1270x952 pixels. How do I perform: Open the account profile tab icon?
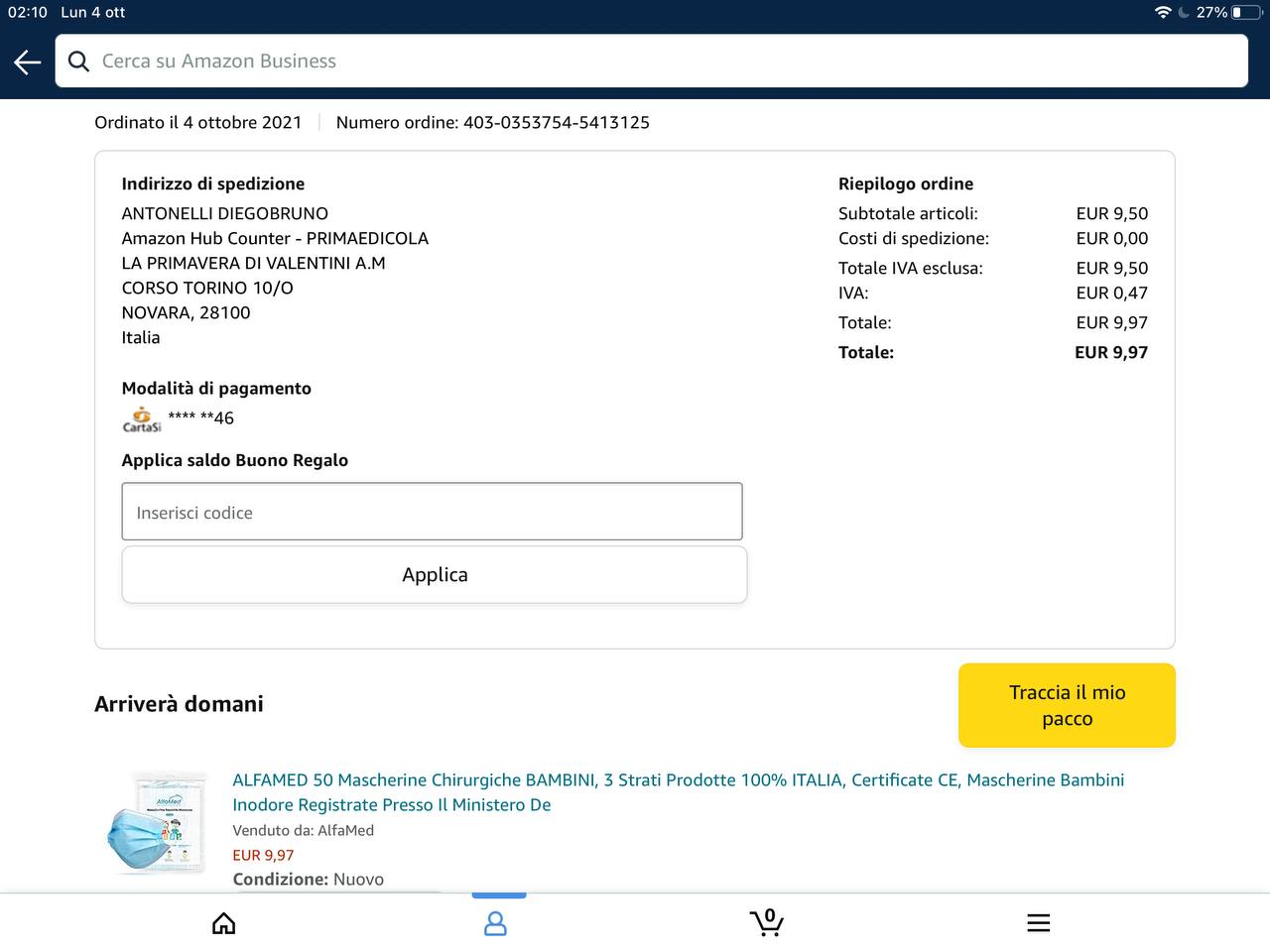tap(495, 923)
